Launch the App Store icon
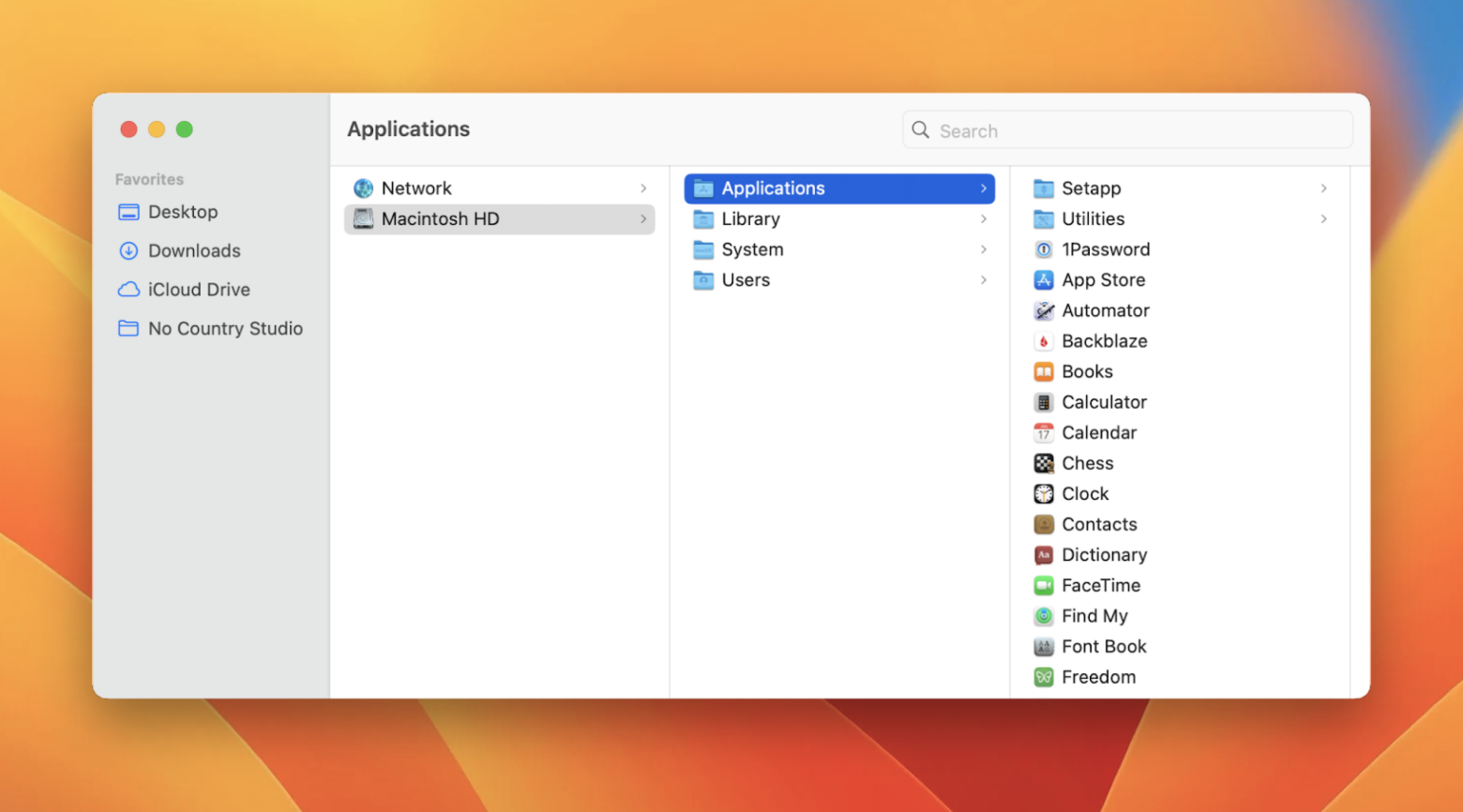 pyautogui.click(x=1044, y=279)
